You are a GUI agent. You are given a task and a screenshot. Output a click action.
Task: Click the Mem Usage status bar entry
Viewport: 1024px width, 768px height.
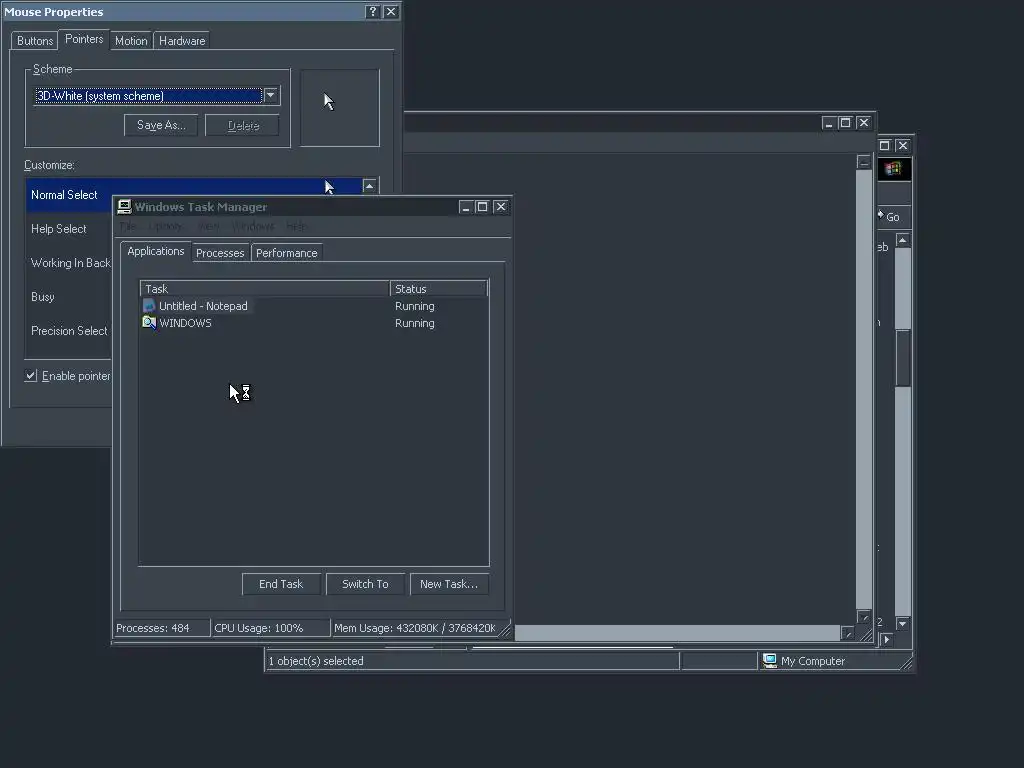pyautogui.click(x=415, y=628)
